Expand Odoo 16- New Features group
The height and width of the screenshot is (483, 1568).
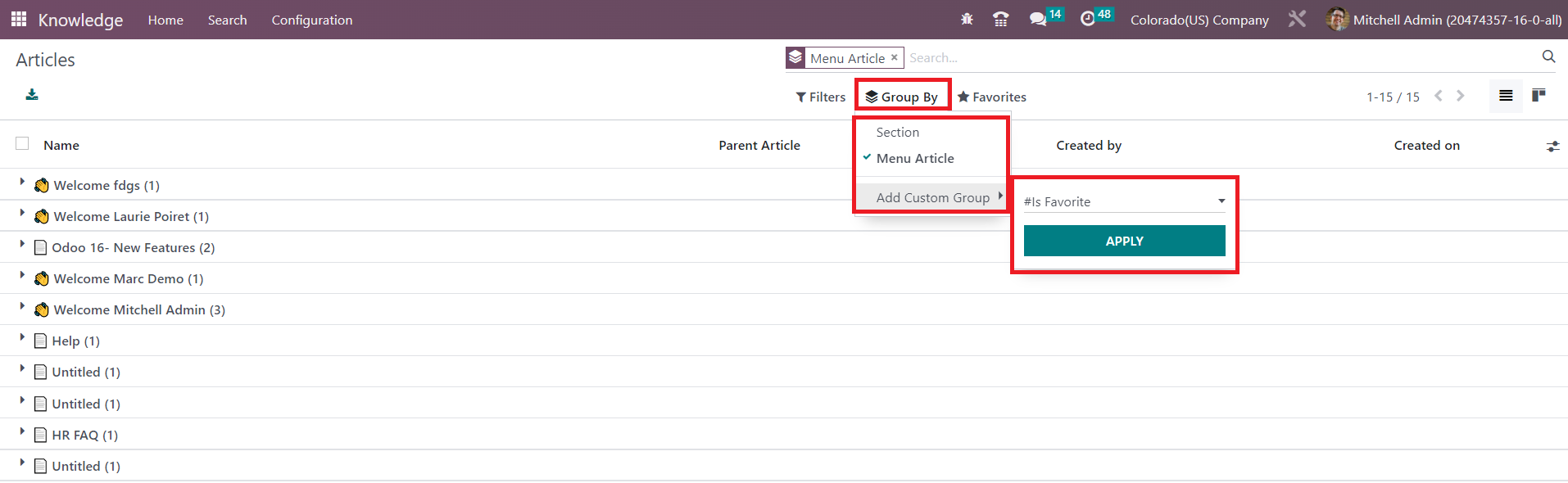click(x=22, y=245)
